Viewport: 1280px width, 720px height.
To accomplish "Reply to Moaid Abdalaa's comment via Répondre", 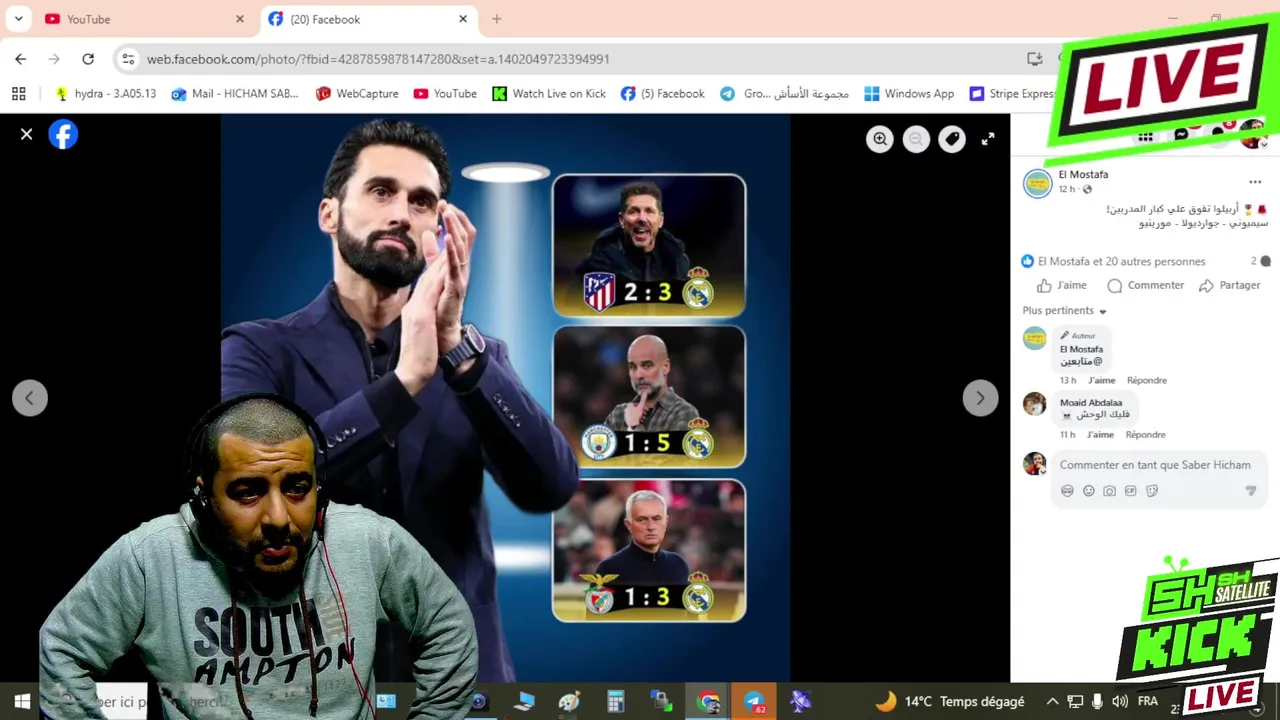I will (1145, 435).
